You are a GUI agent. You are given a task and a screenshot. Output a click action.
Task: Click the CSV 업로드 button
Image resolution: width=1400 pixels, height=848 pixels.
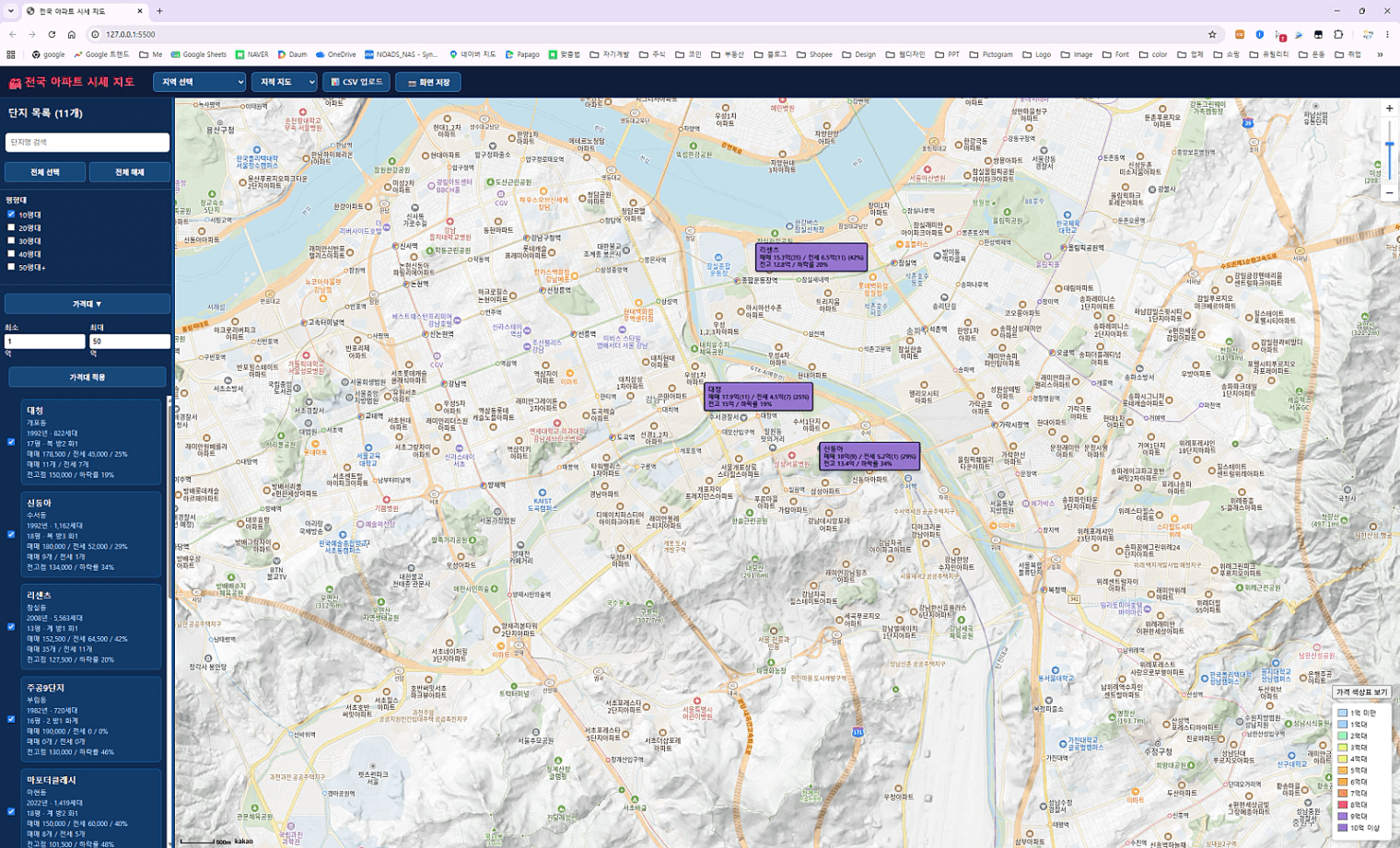(356, 82)
